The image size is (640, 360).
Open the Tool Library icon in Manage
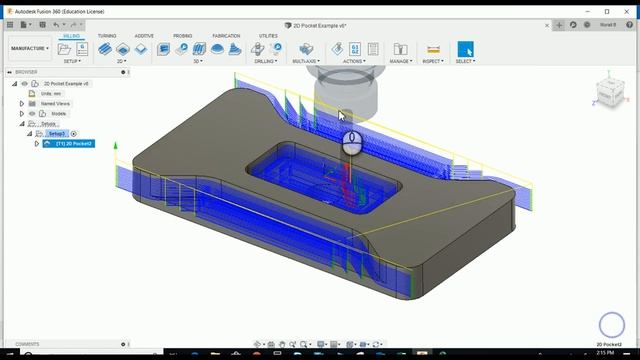[400, 49]
